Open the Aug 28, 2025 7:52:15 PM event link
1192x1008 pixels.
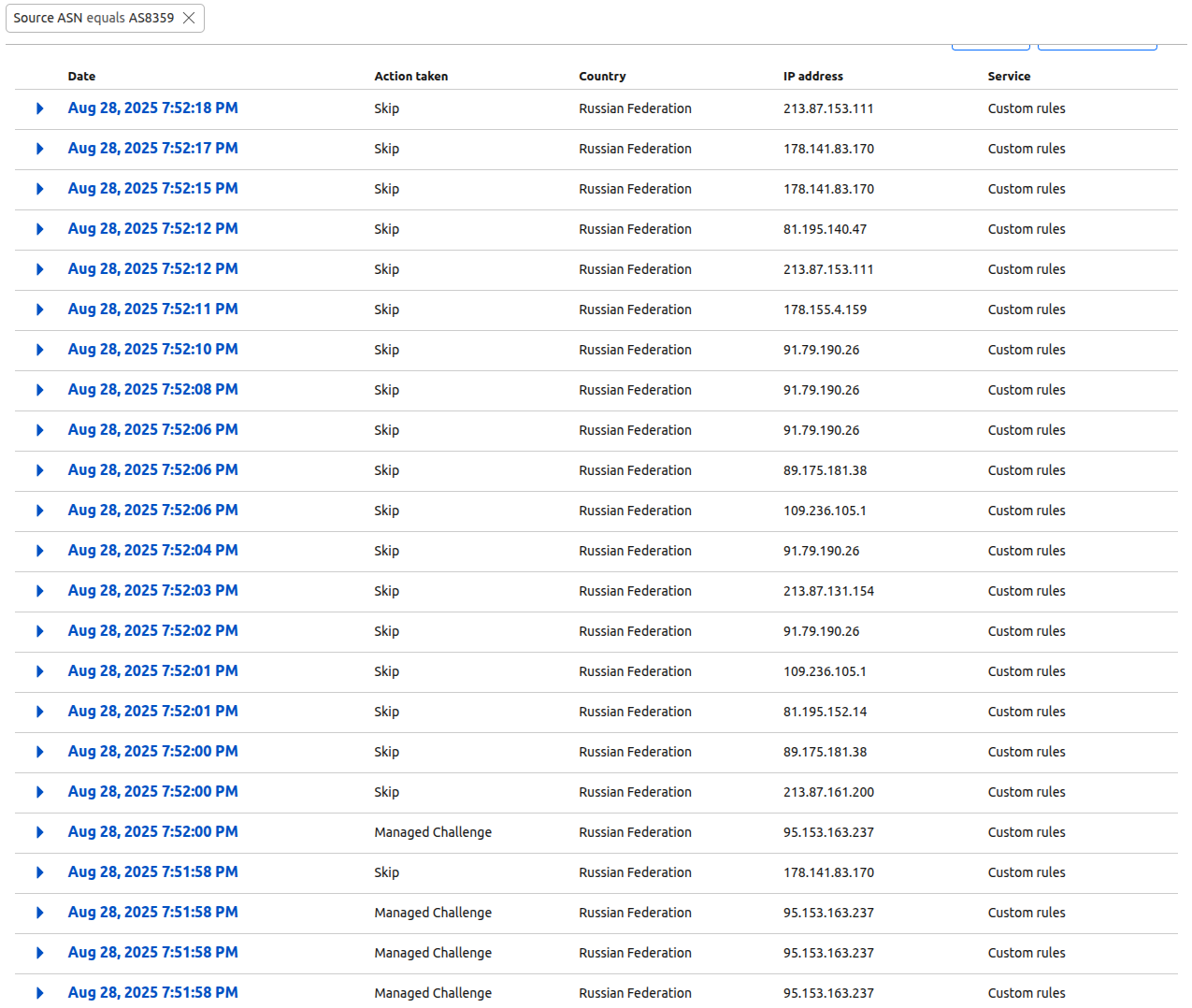(152, 189)
